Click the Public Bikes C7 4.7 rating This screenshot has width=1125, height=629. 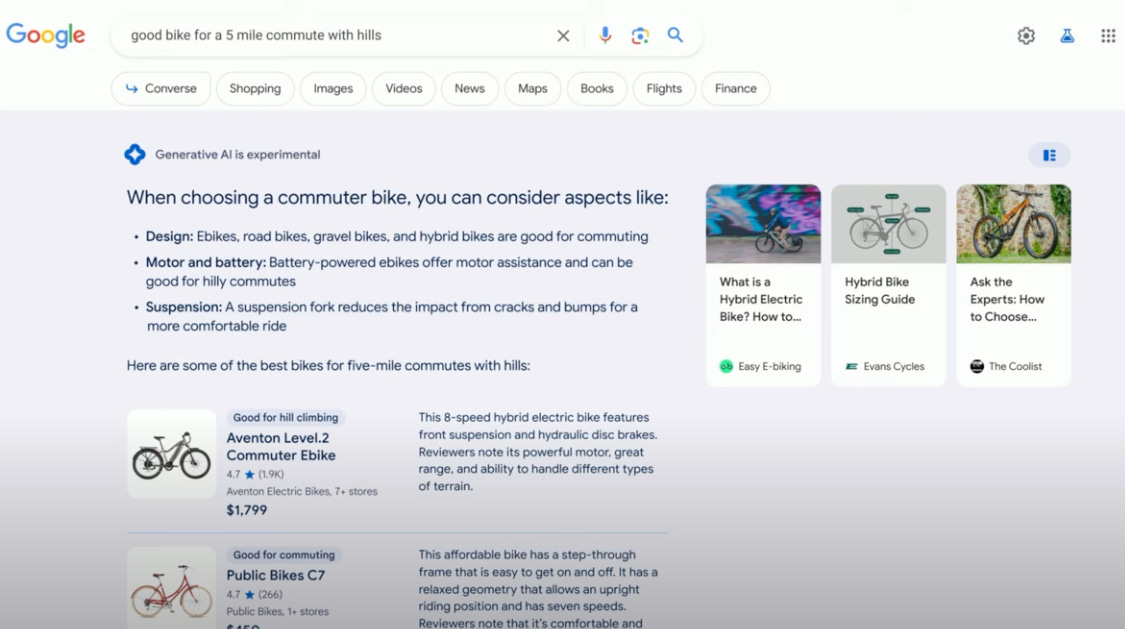tap(255, 595)
